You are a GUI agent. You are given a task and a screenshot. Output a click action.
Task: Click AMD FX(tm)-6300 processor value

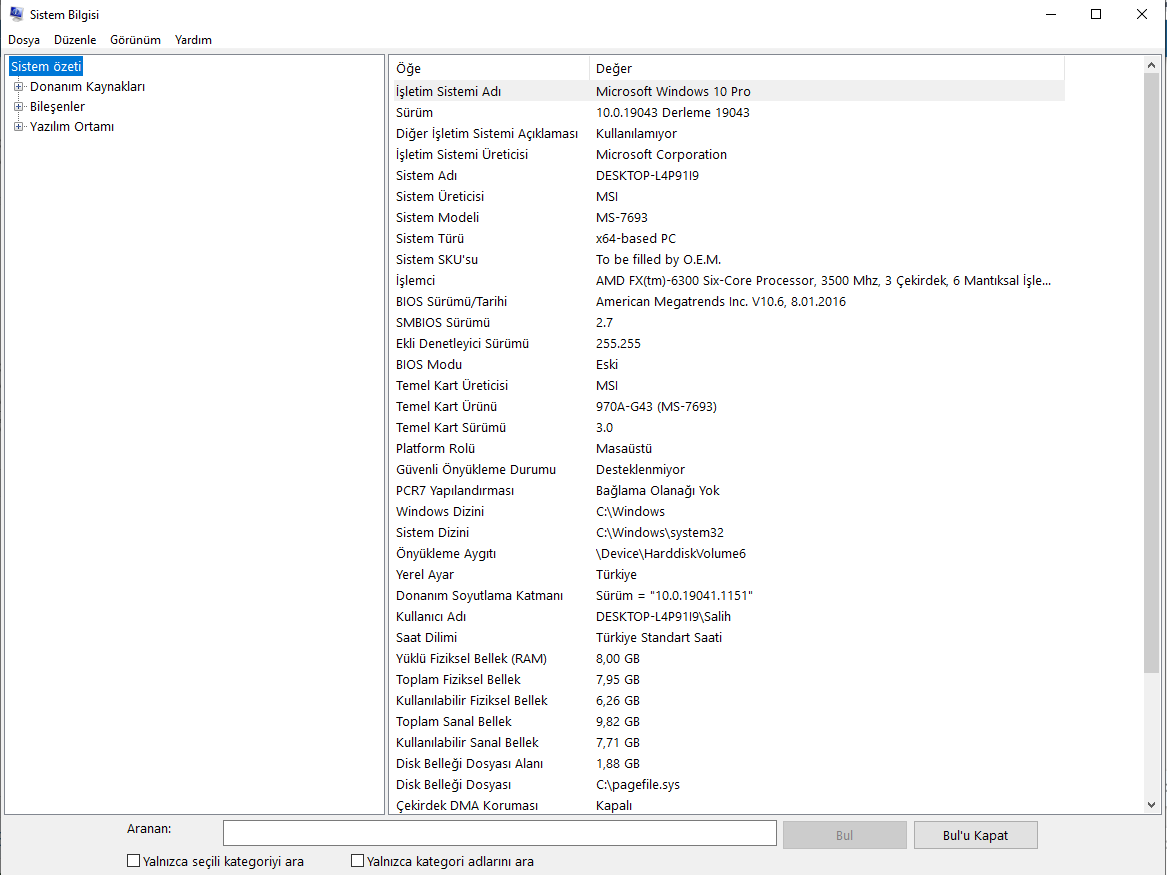coord(824,281)
